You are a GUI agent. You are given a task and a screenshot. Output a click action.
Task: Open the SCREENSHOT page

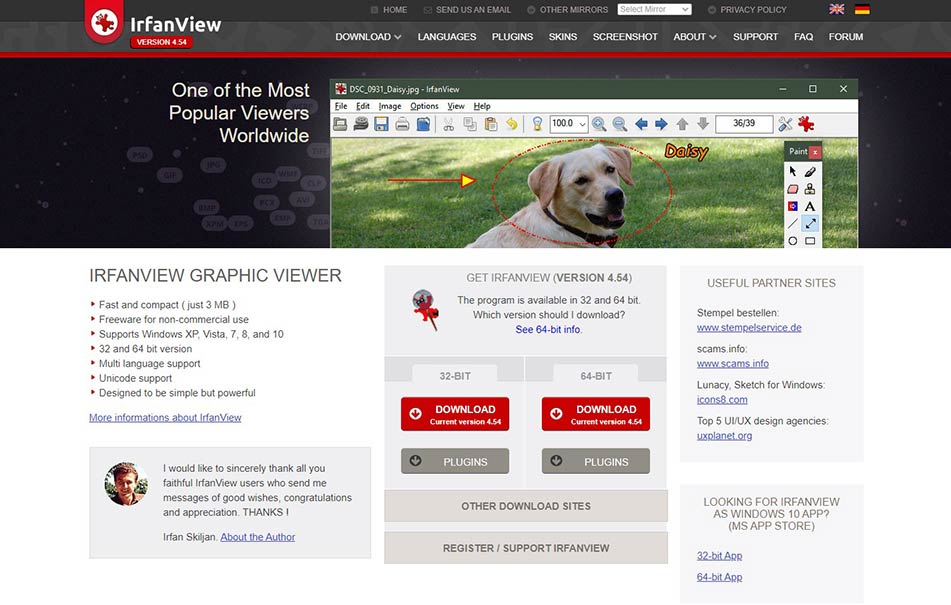pos(625,36)
